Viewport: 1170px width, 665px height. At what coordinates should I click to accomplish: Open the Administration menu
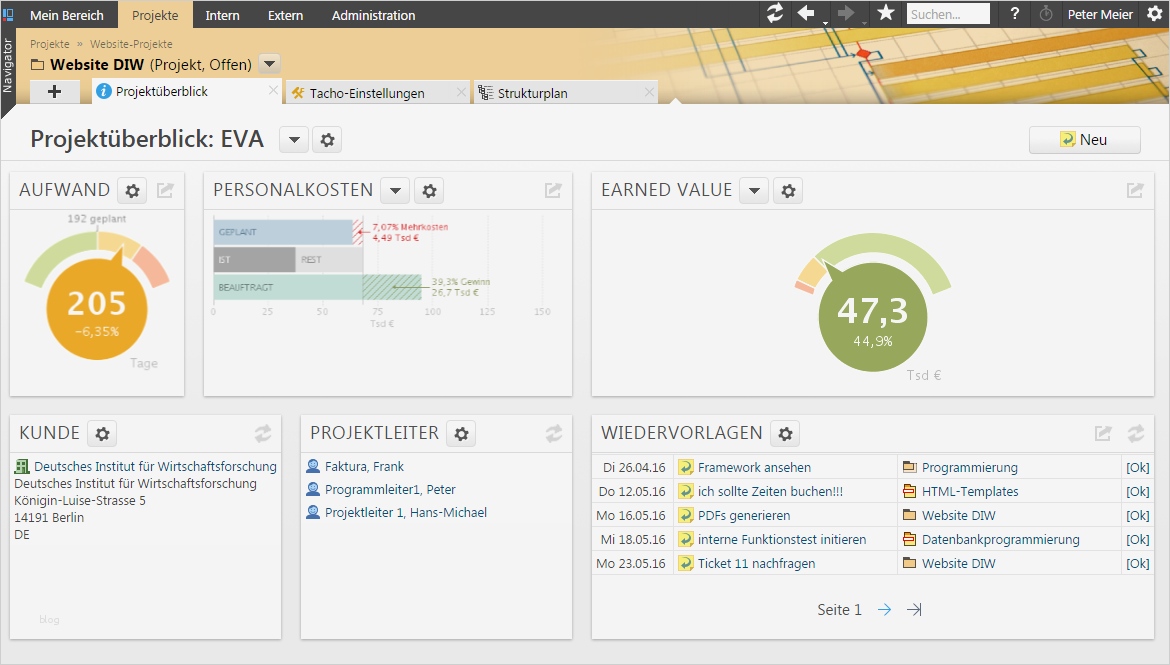(373, 14)
